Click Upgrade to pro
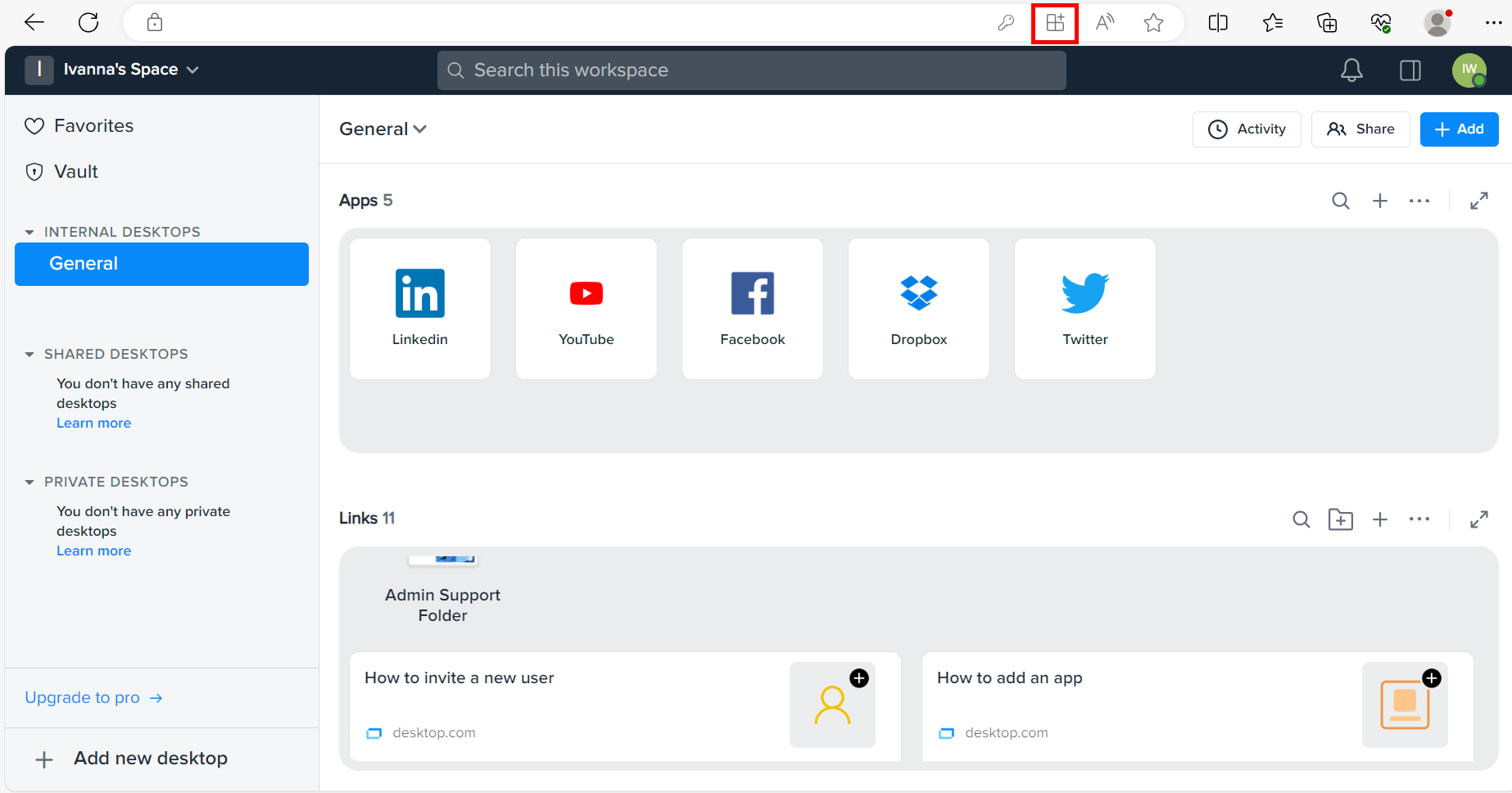 [82, 697]
